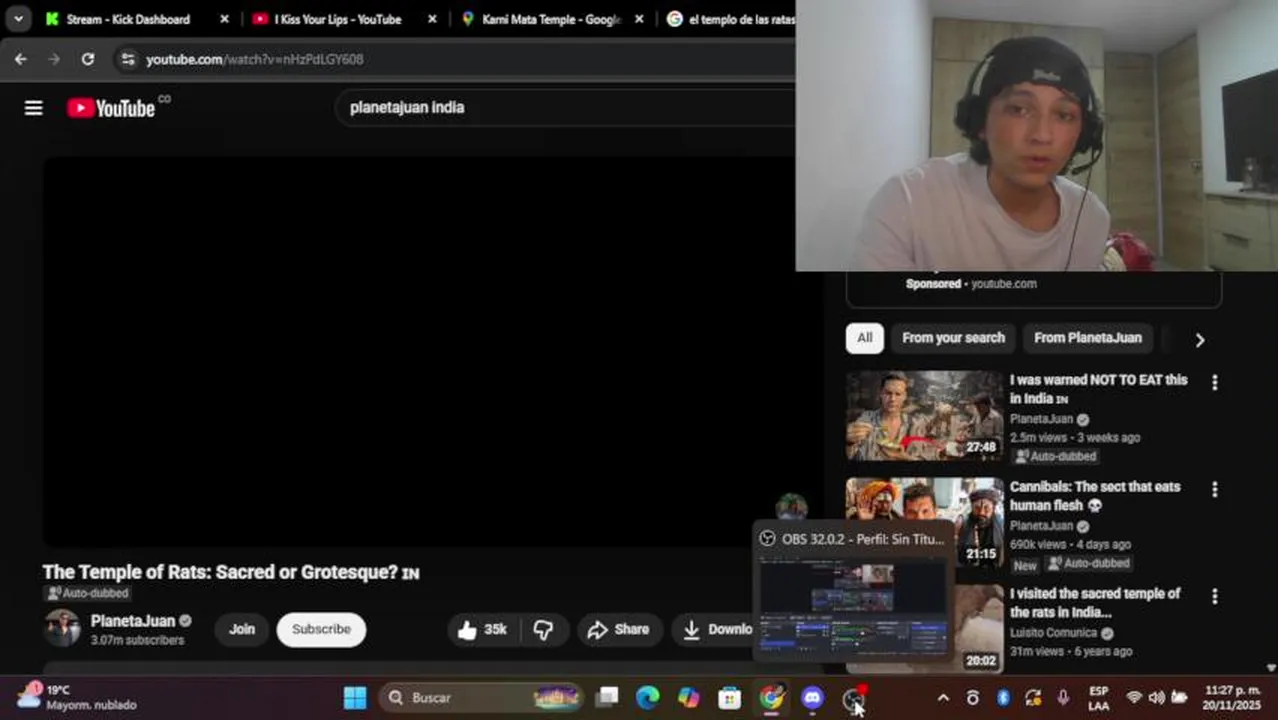The width and height of the screenshot is (1278, 720).
Task: Click the Sponsored youtube.com ad label
Action: point(971,284)
